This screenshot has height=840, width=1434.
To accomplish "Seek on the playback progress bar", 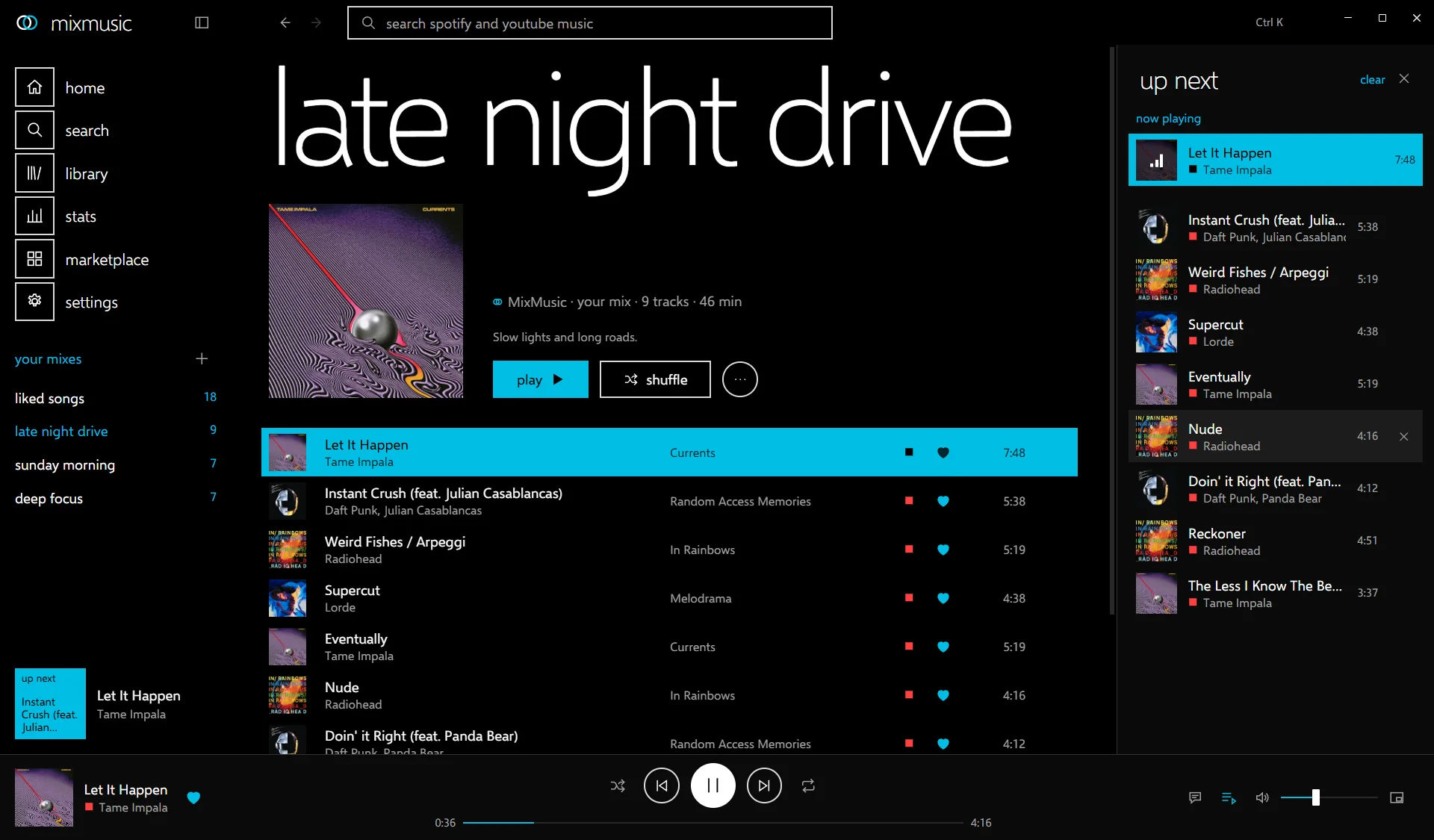I will (x=713, y=823).
